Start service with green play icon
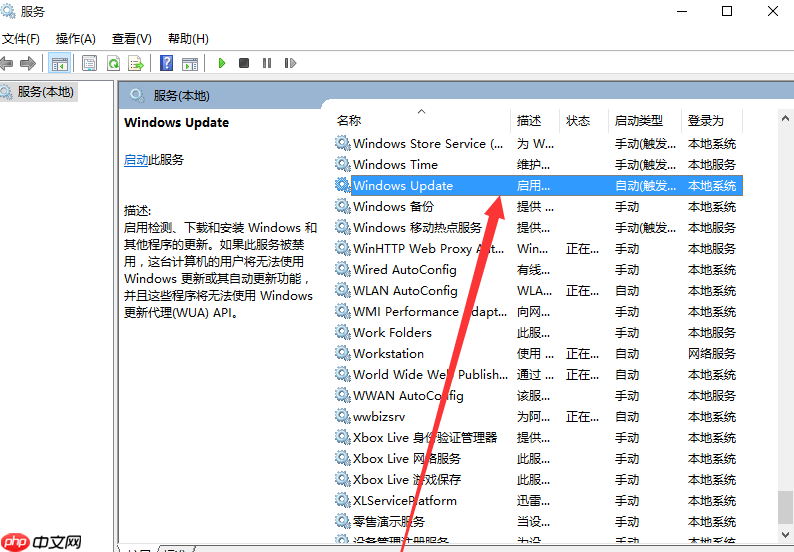Image resolution: width=794 pixels, height=552 pixels. tap(221, 63)
